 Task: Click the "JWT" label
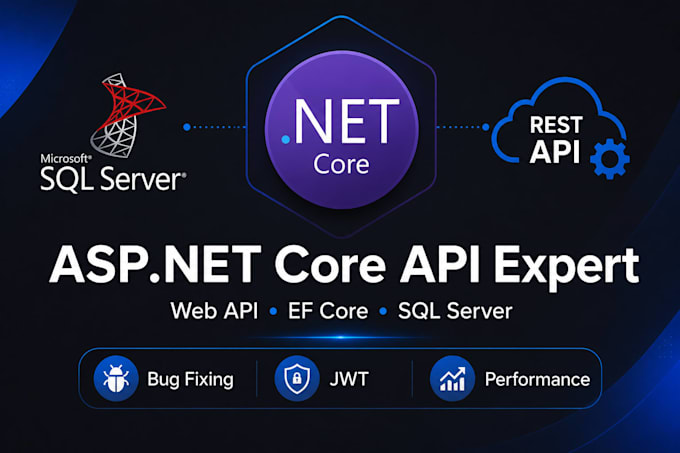click(x=349, y=379)
